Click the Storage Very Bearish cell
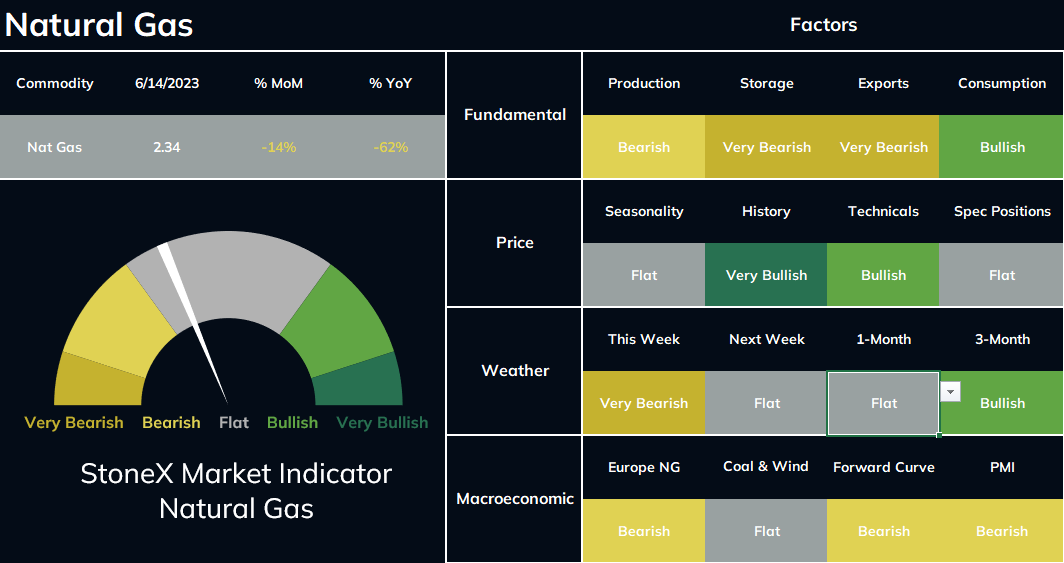 coord(766,147)
